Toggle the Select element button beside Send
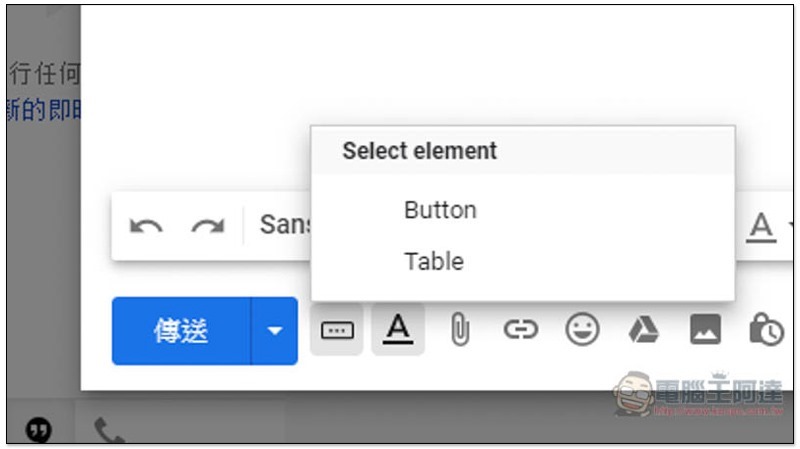This screenshot has height=449, width=800. coord(336,329)
